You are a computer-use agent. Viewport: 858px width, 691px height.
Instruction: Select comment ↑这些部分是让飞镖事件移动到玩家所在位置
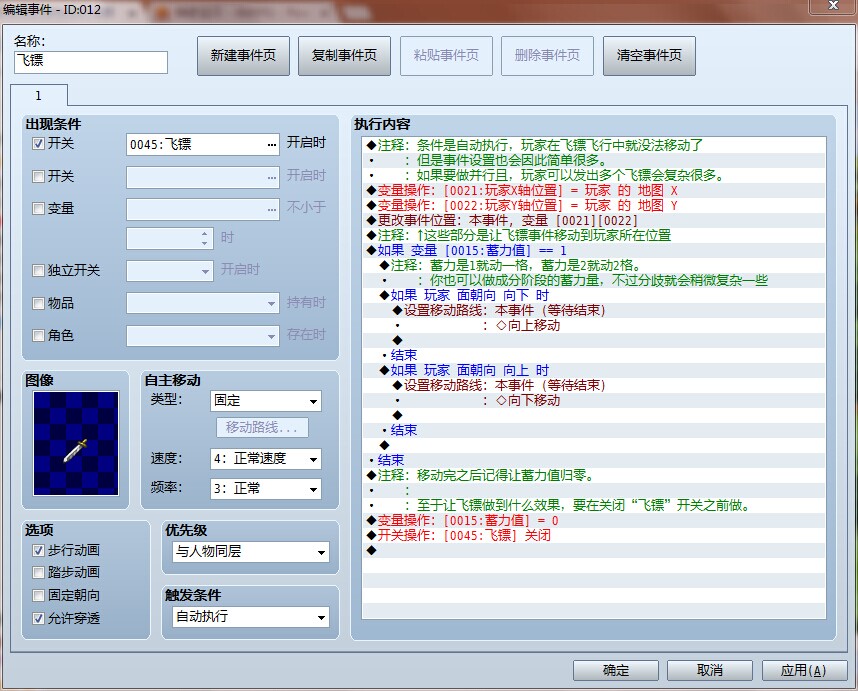(594, 235)
